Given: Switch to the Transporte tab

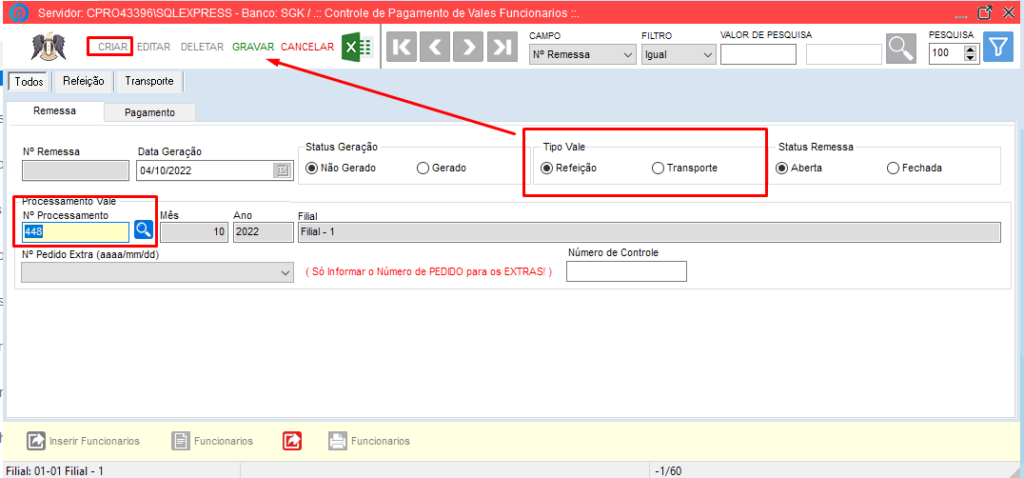Looking at the screenshot, I should point(149,82).
